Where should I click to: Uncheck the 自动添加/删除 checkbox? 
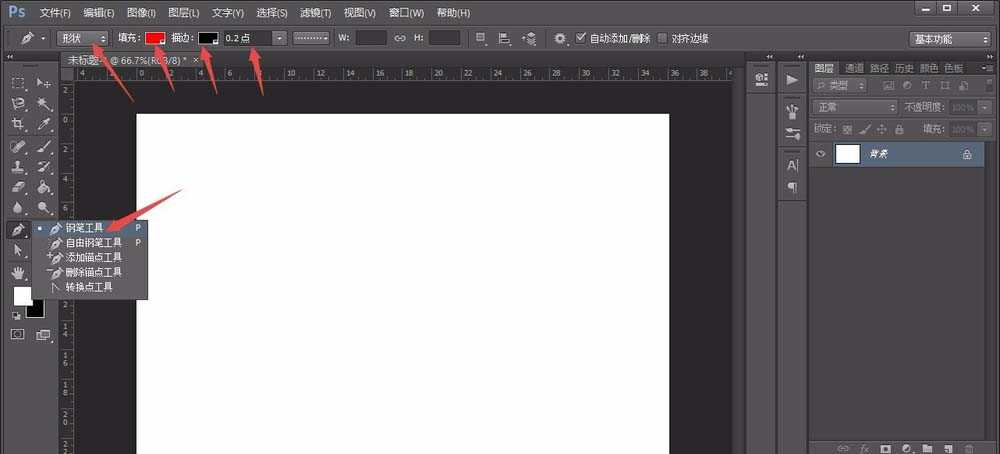[581, 38]
